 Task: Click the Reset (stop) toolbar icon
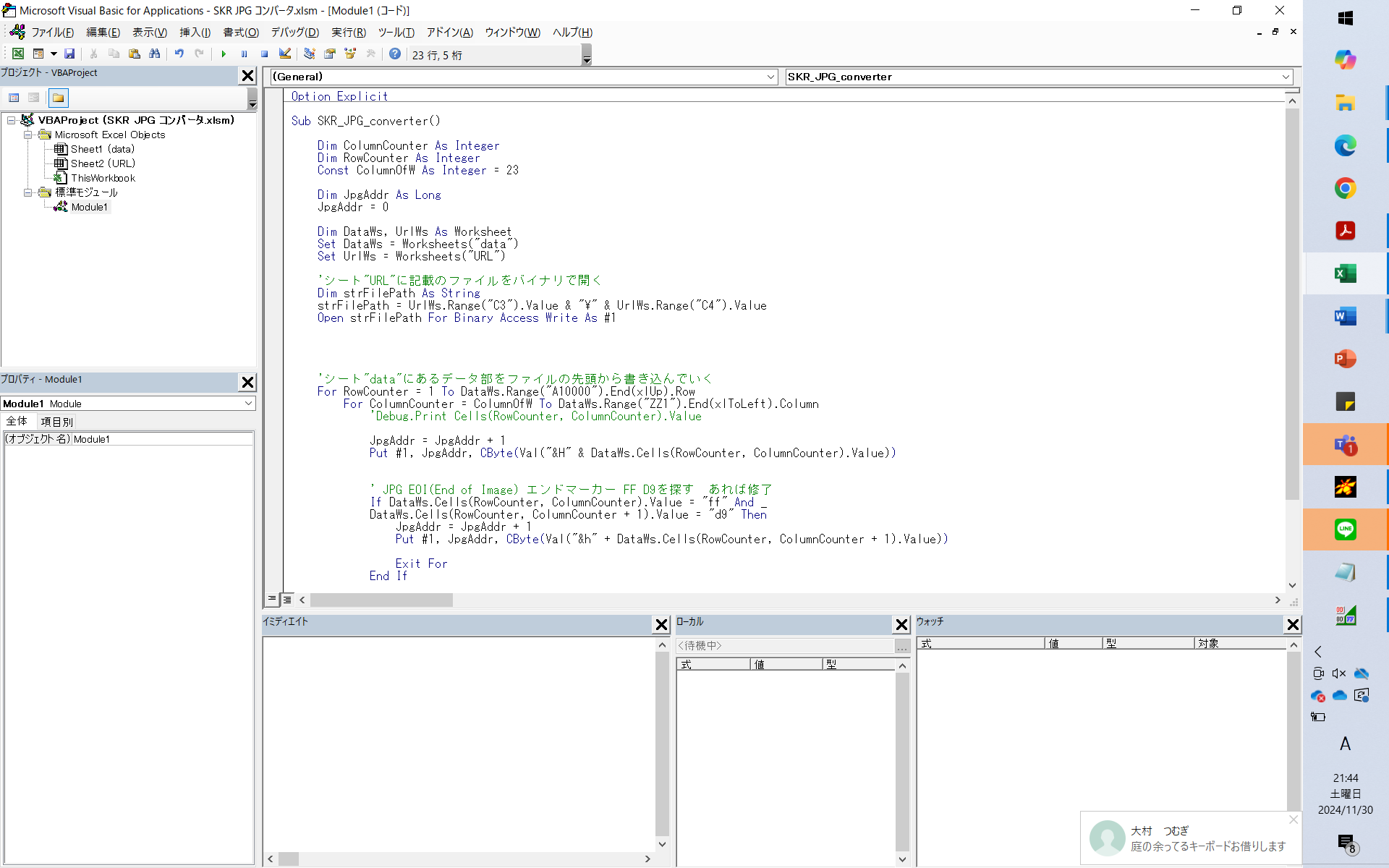pos(264,54)
